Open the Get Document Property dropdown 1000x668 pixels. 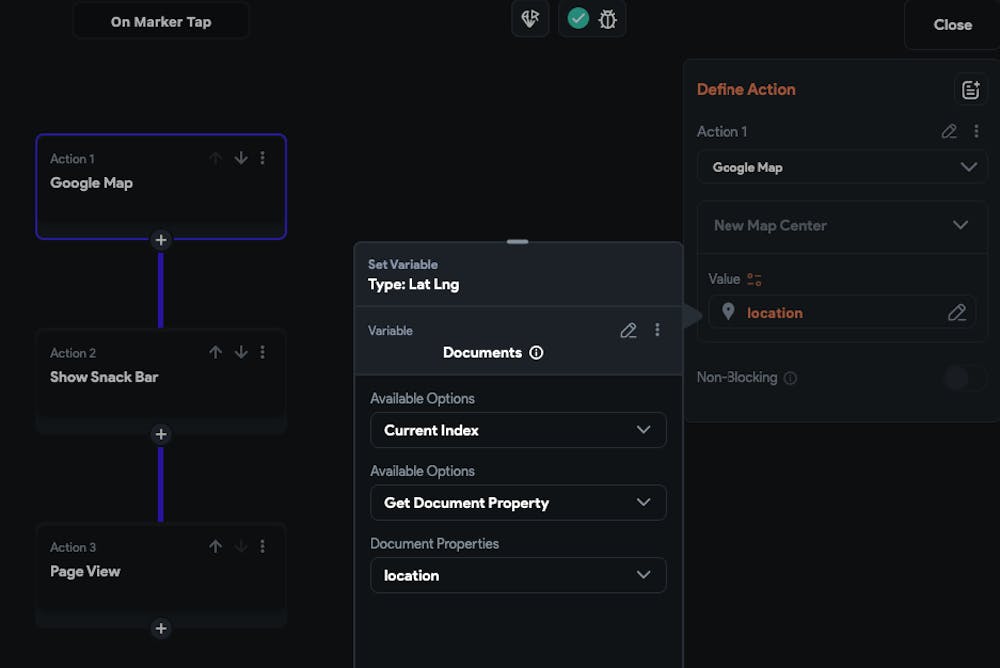(518, 503)
